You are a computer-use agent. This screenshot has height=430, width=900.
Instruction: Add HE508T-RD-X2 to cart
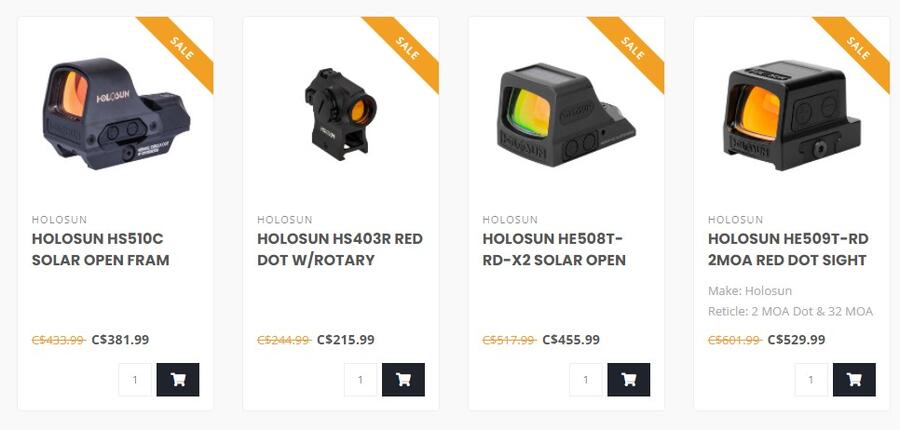(x=629, y=379)
